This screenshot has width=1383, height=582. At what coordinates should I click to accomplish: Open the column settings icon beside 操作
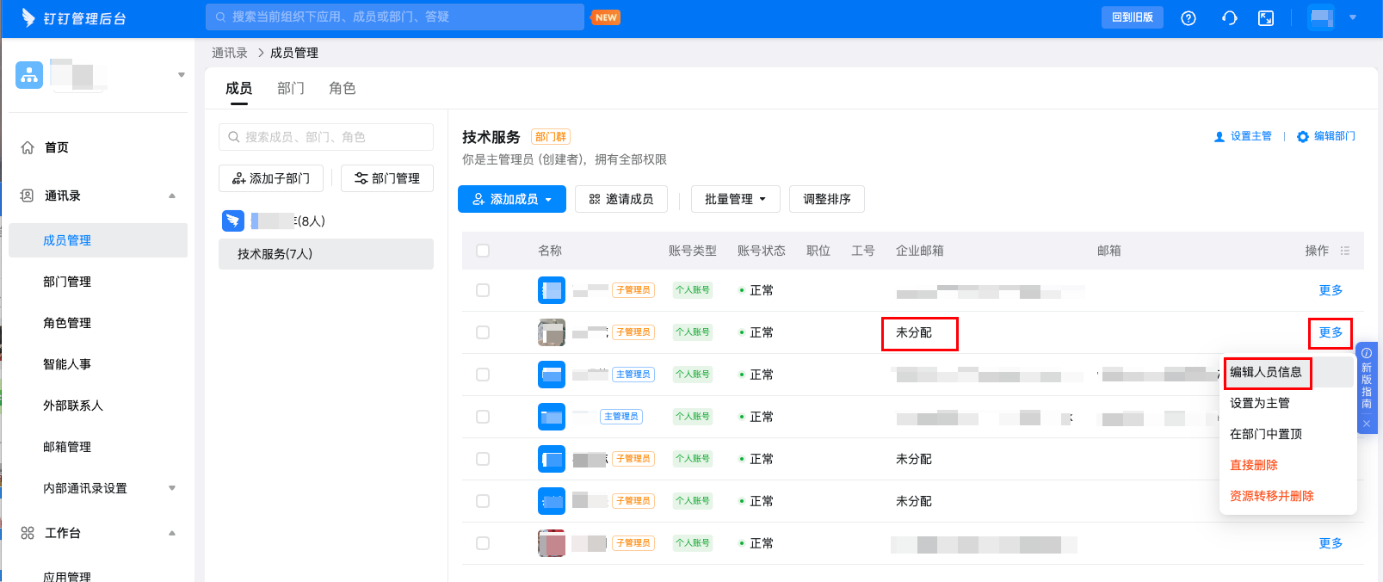point(1345,251)
